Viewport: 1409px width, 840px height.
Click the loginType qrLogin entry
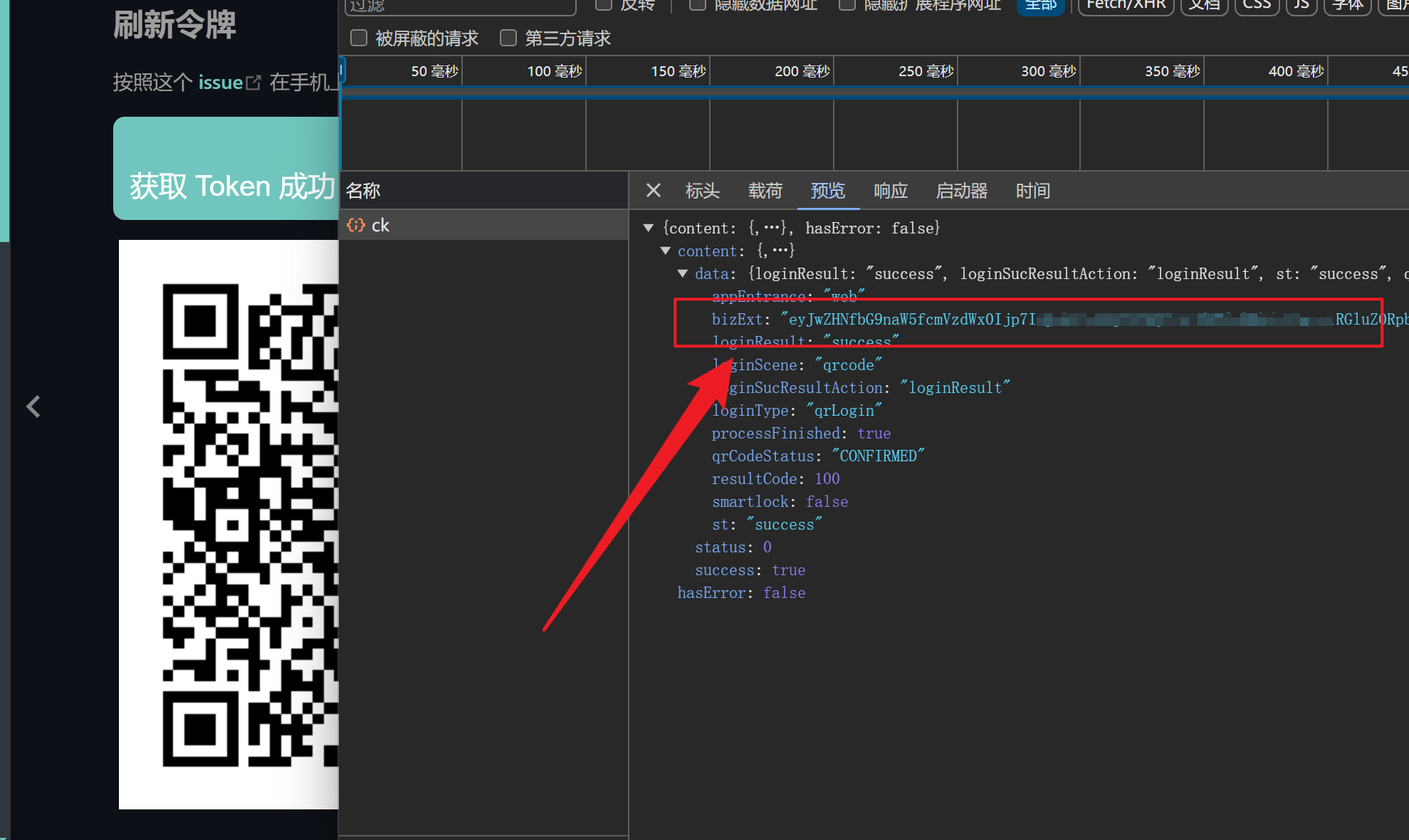click(x=797, y=410)
